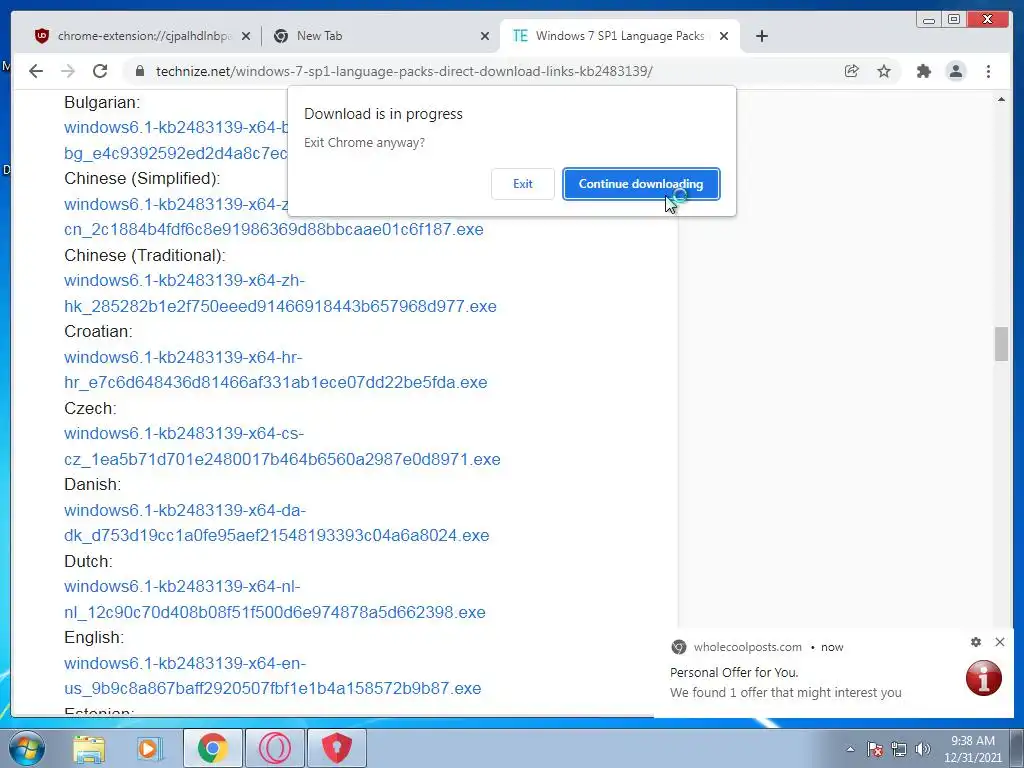Open the Czech cs-cz download link

coord(282,446)
